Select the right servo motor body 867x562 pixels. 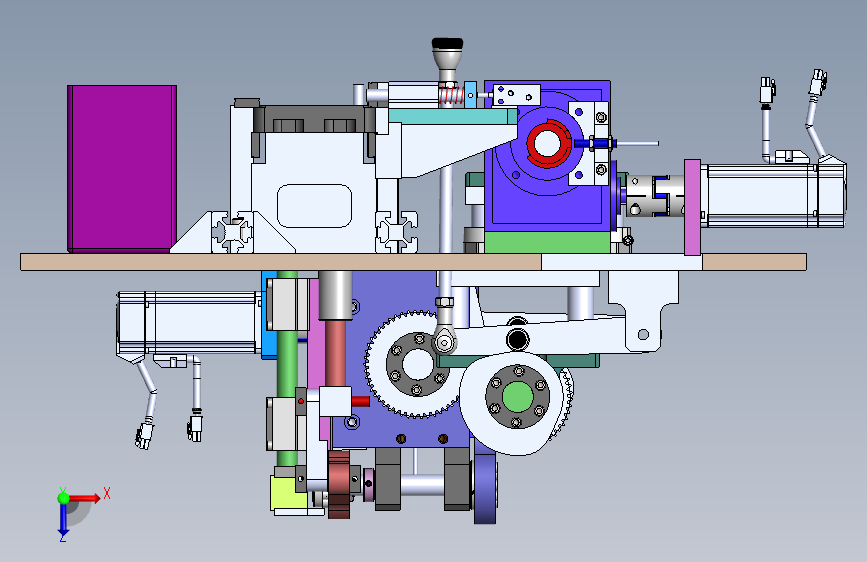coord(775,195)
